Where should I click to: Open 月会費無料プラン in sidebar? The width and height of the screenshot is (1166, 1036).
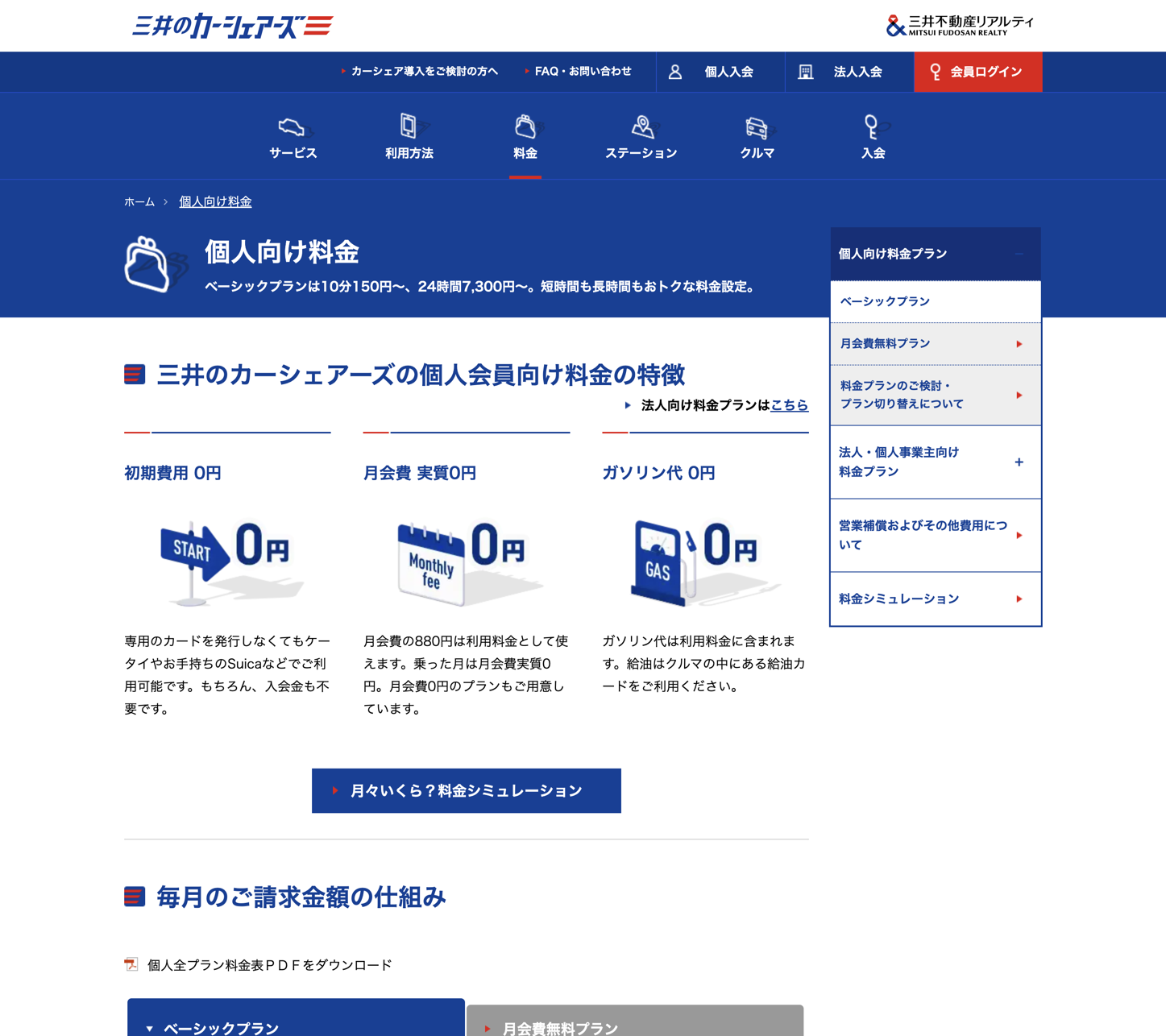(x=936, y=344)
